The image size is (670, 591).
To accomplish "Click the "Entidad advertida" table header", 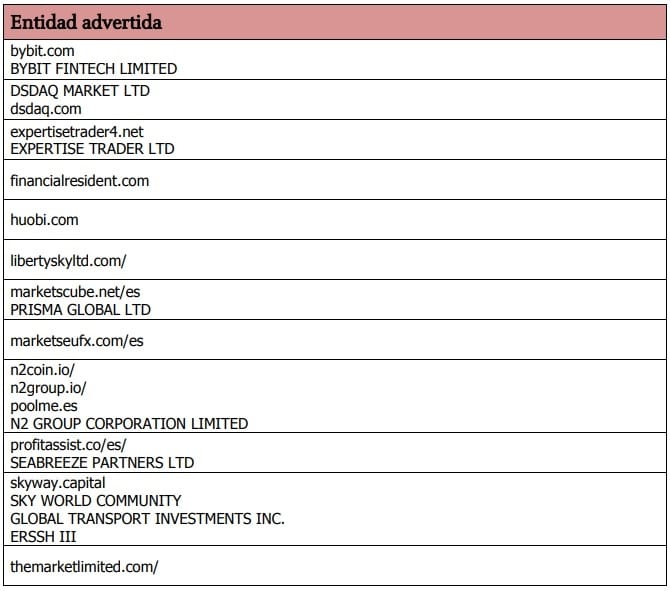I will pos(86,21).
